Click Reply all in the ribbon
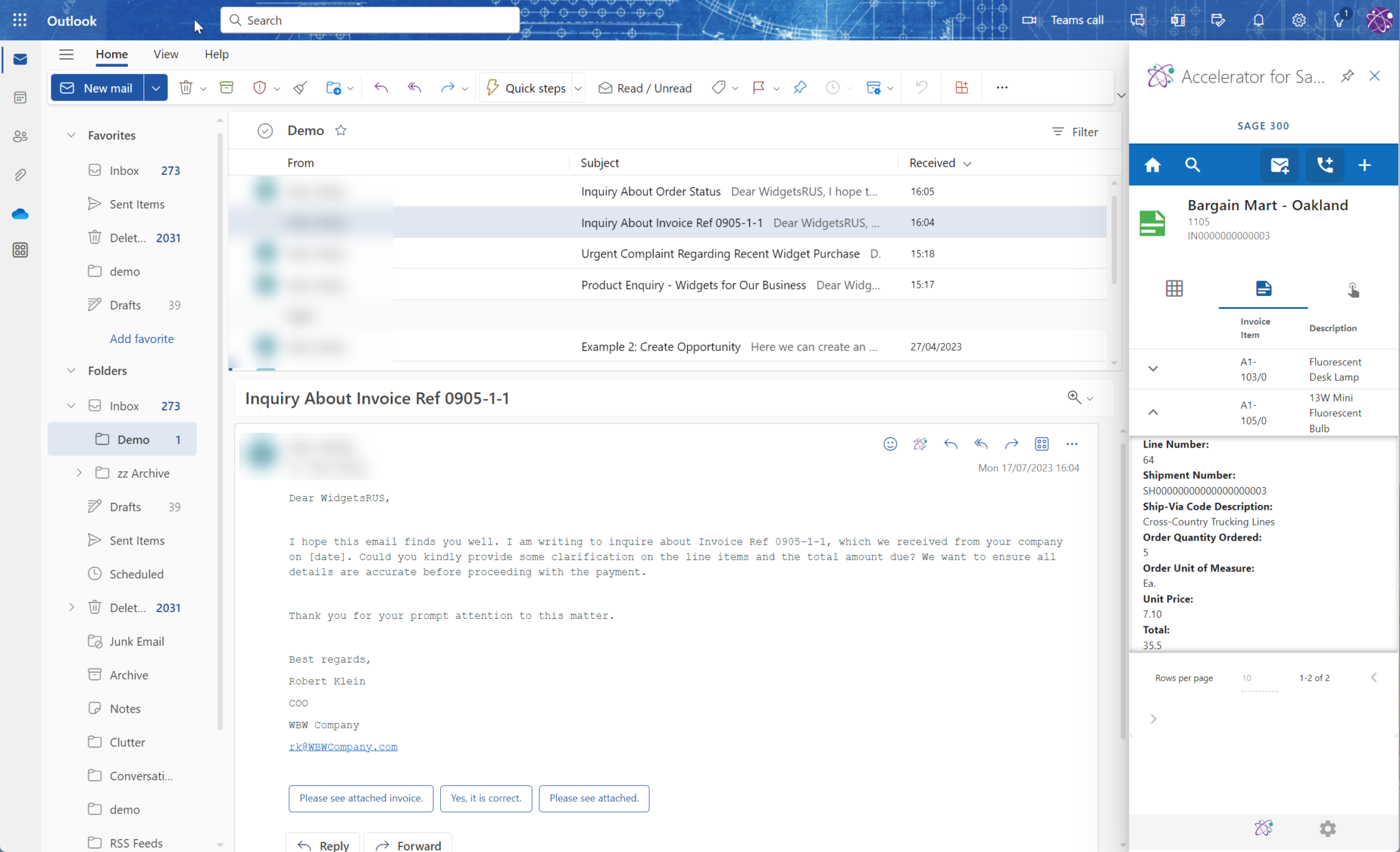Image resolution: width=1400 pixels, height=852 pixels. (x=414, y=87)
